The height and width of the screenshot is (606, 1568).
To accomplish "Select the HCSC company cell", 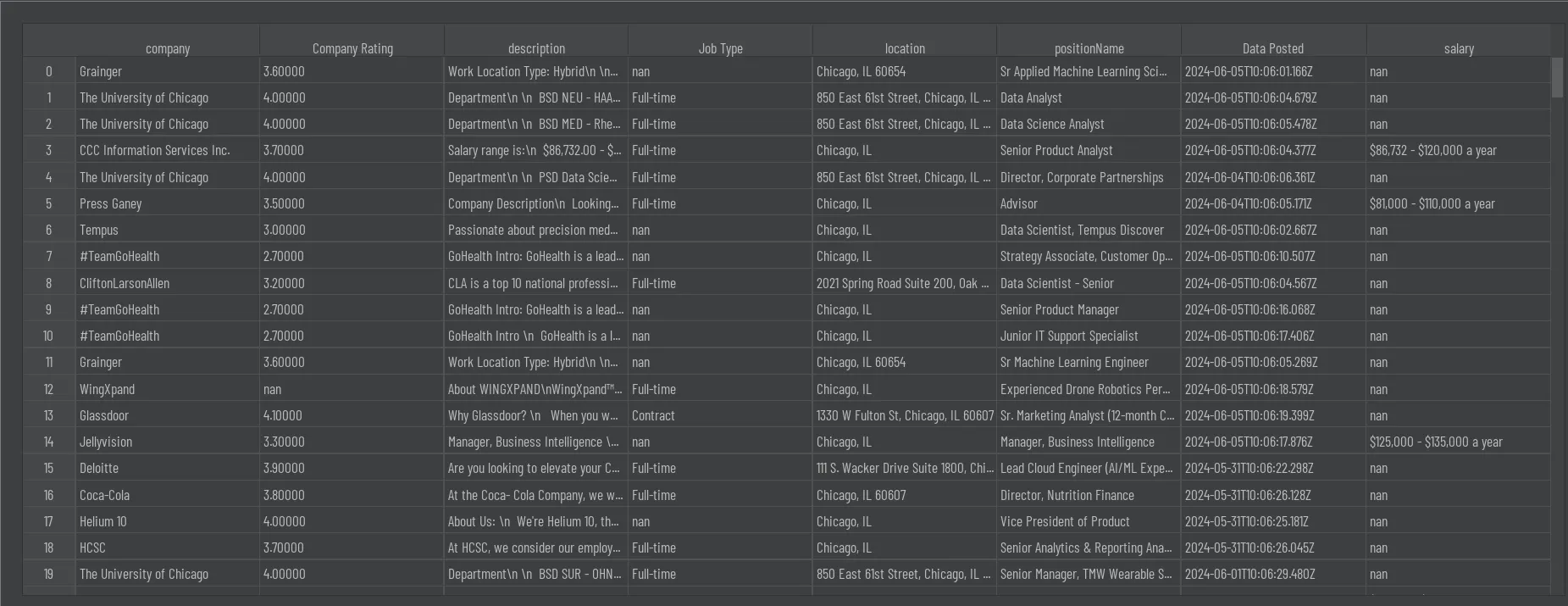I will [x=168, y=548].
